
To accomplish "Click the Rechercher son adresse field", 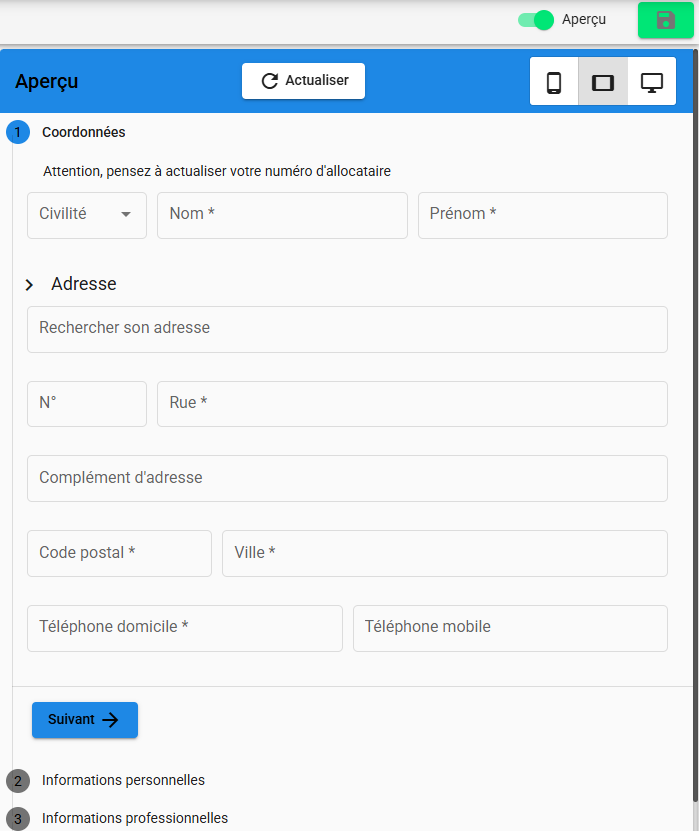I will (x=347, y=329).
